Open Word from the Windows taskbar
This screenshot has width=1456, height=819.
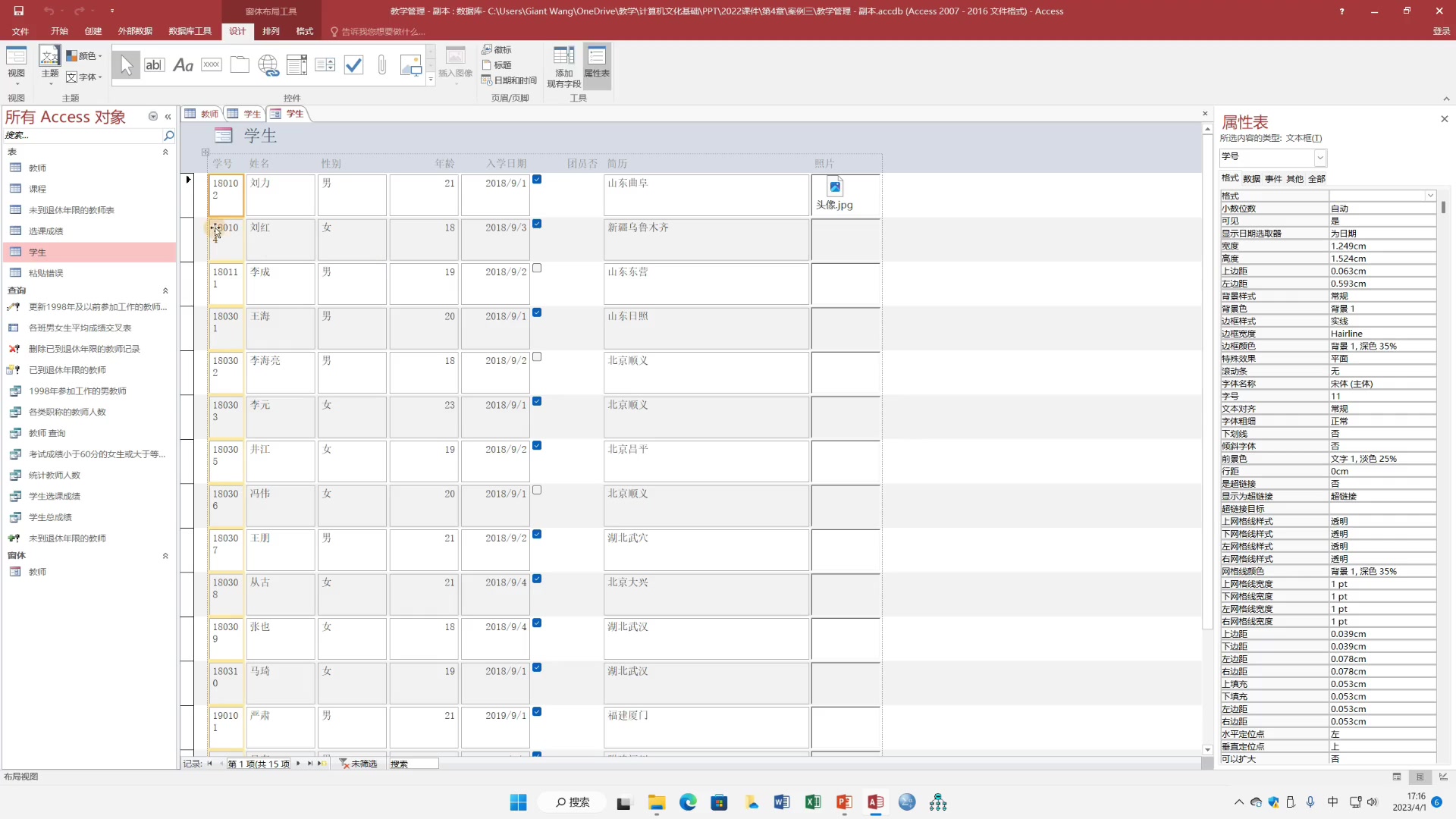[781, 802]
